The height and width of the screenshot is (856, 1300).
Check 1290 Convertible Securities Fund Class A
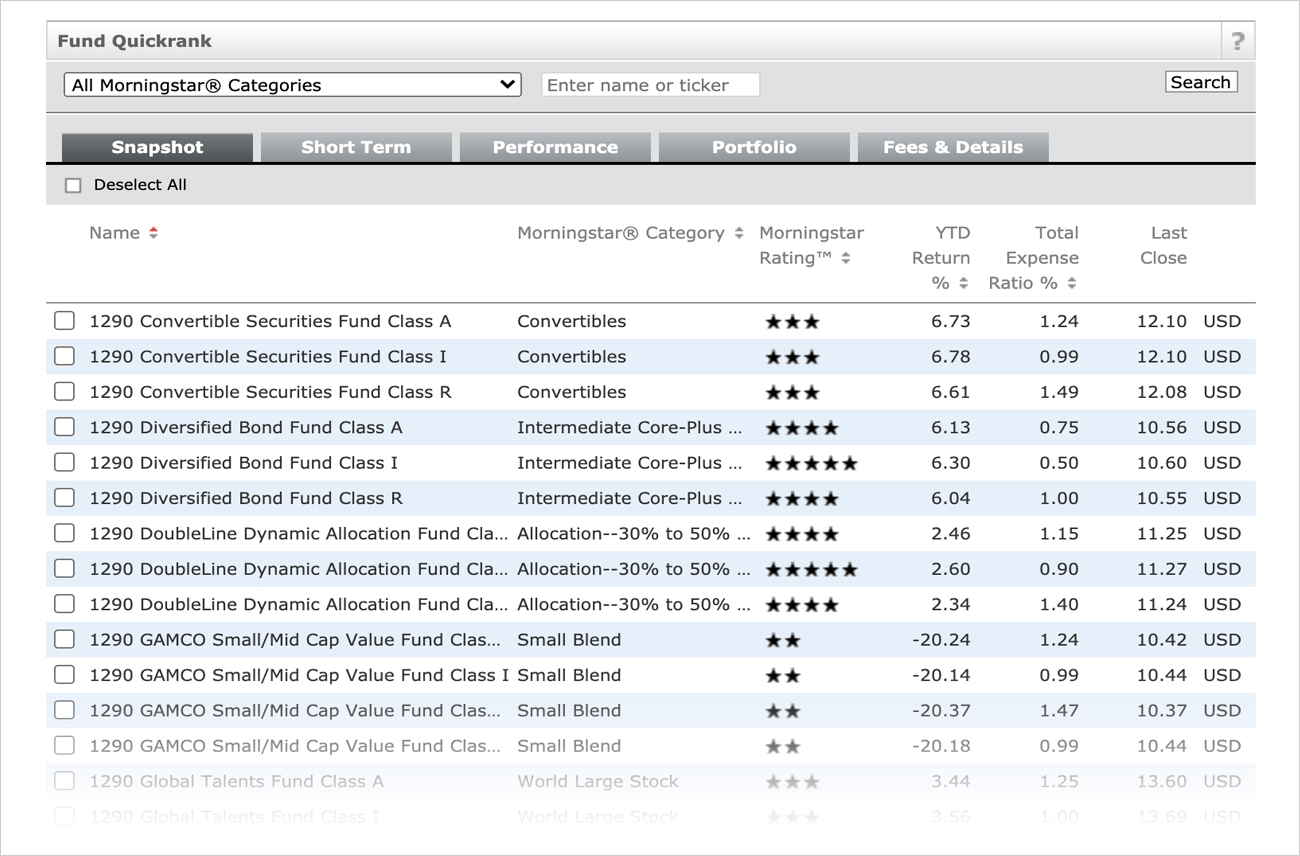click(x=64, y=321)
